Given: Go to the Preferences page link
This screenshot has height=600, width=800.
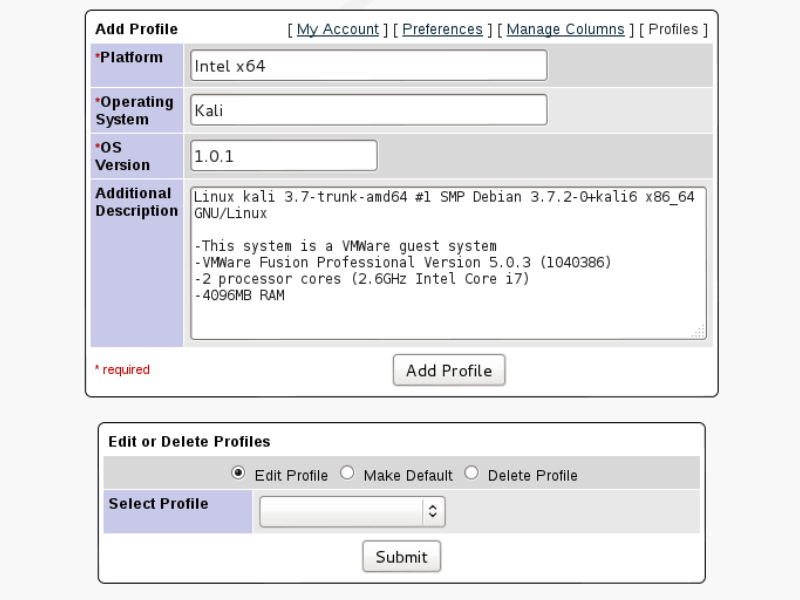Looking at the screenshot, I should pyautogui.click(x=442, y=30).
